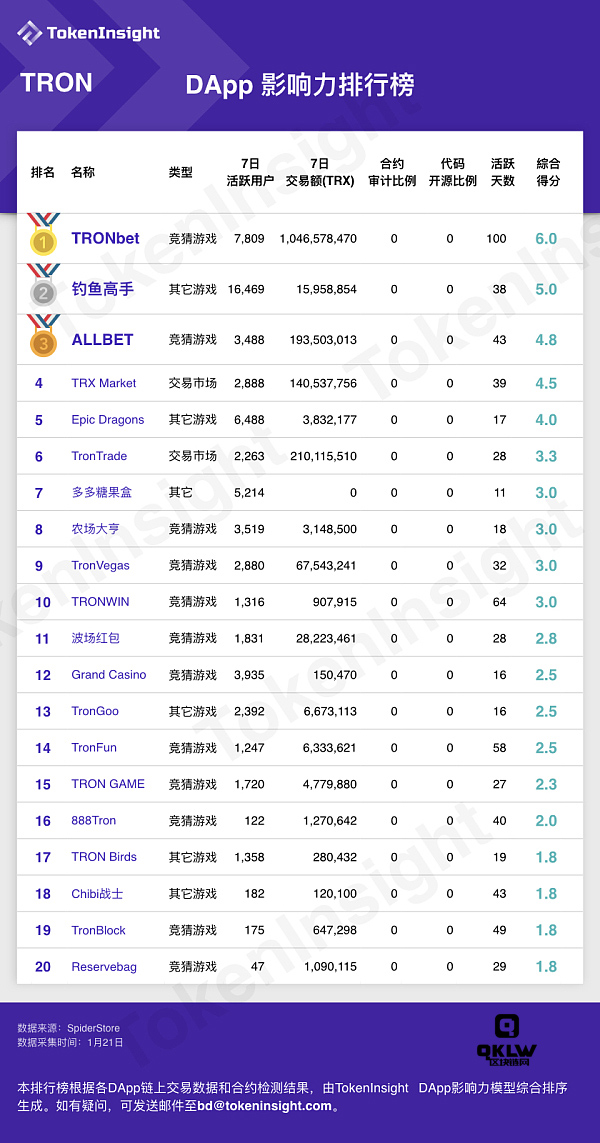Click the transaction value 67,543,241
This screenshot has width=600, height=1143.
click(x=326, y=566)
